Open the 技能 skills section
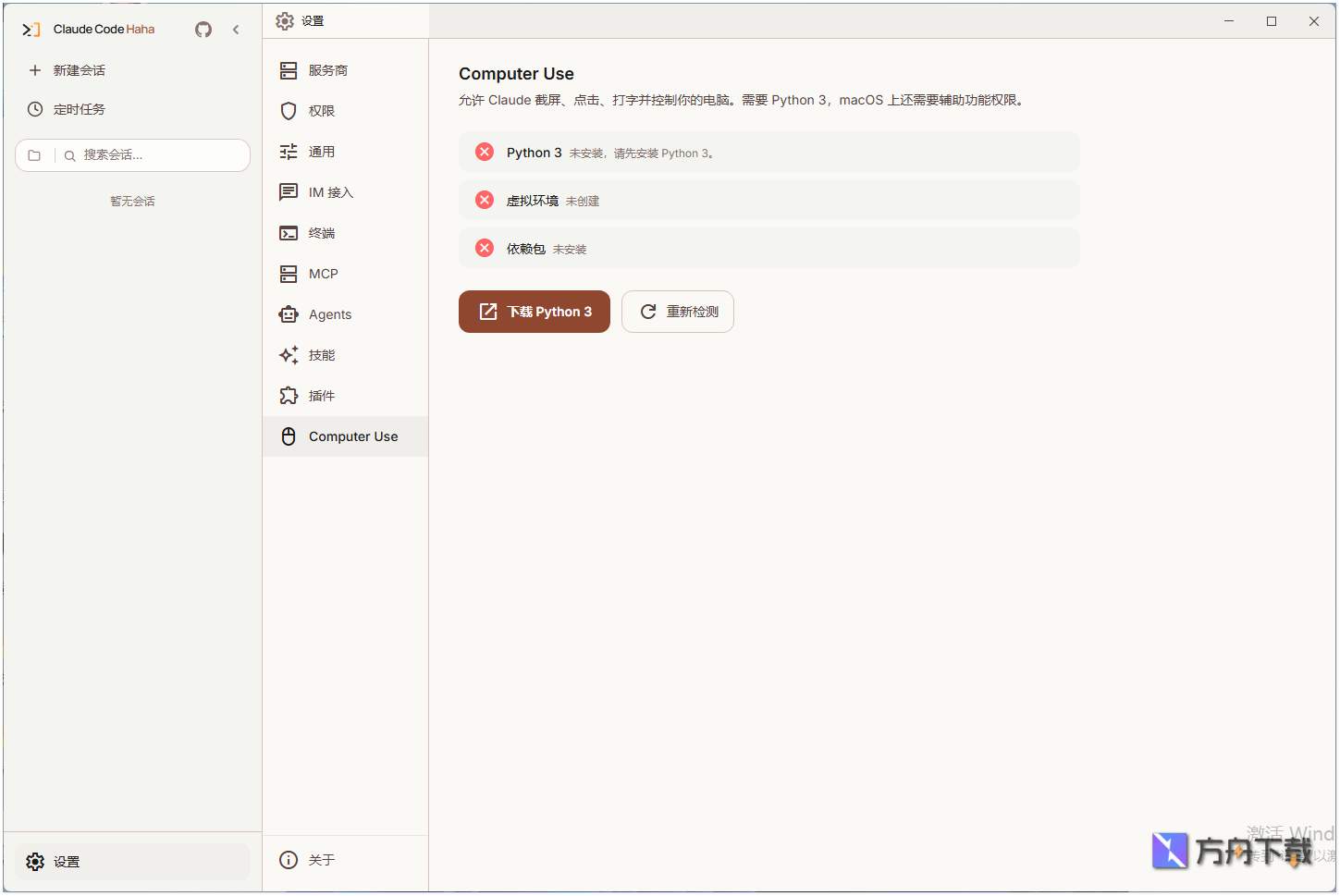Viewport: 1340px width, 896px height. [x=321, y=355]
